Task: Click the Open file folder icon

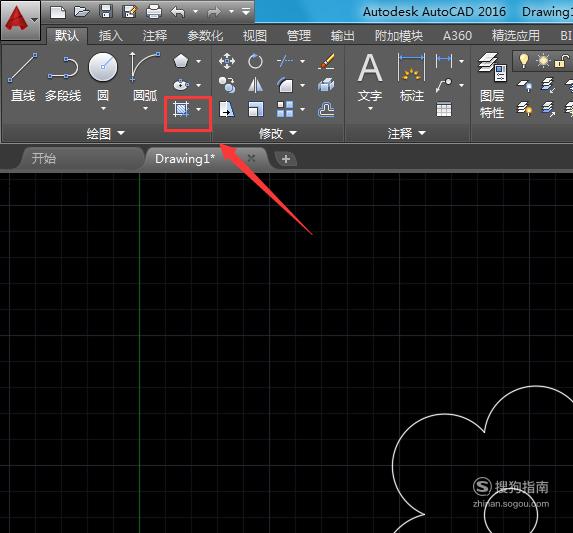Action: pos(82,12)
